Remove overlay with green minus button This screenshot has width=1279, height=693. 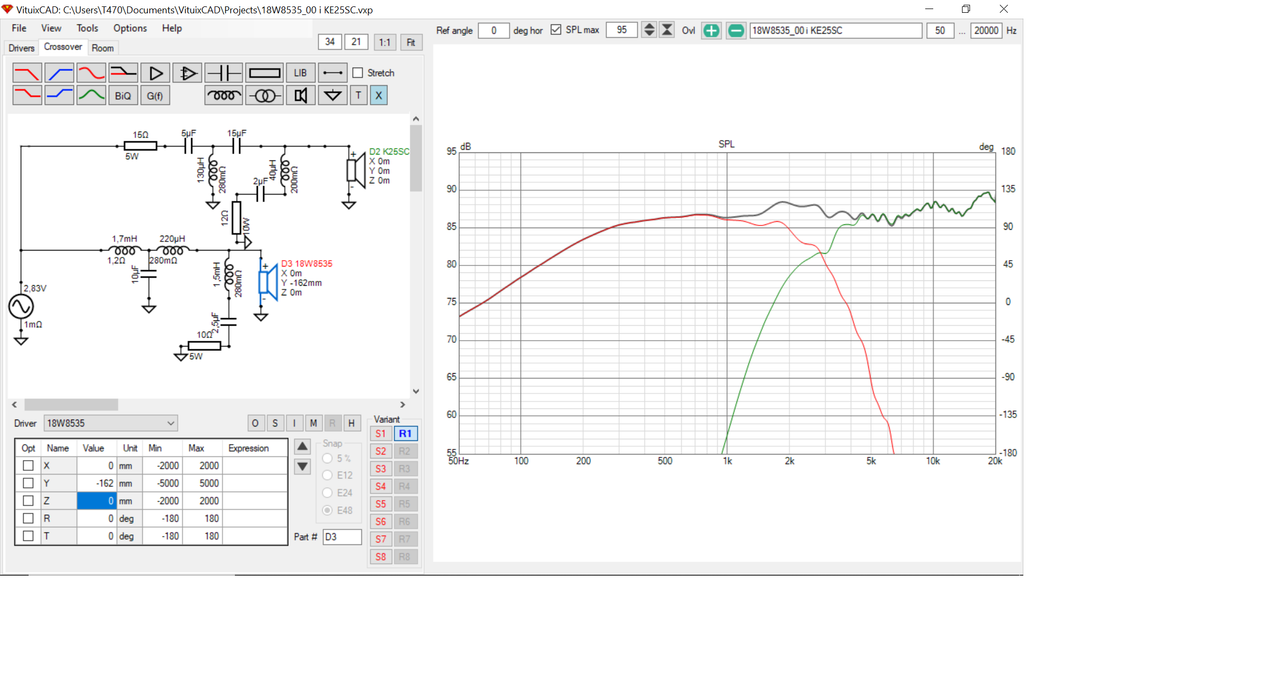tap(735, 31)
